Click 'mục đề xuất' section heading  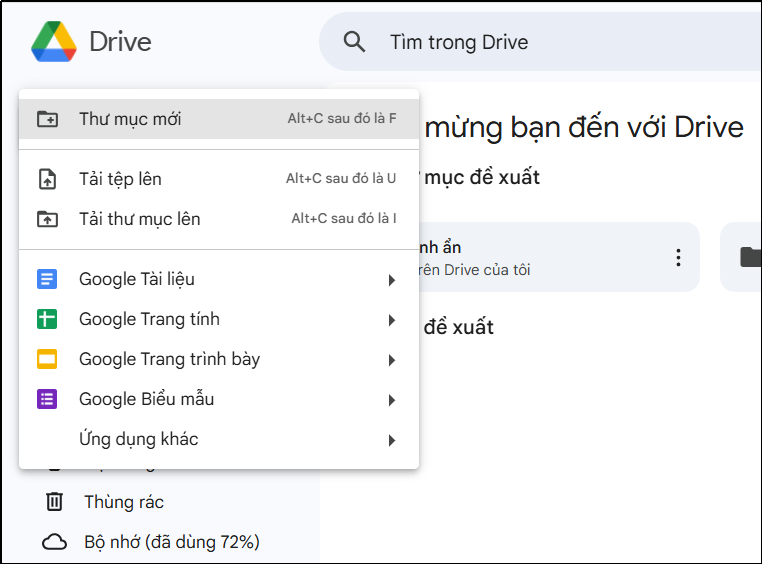coord(482,177)
